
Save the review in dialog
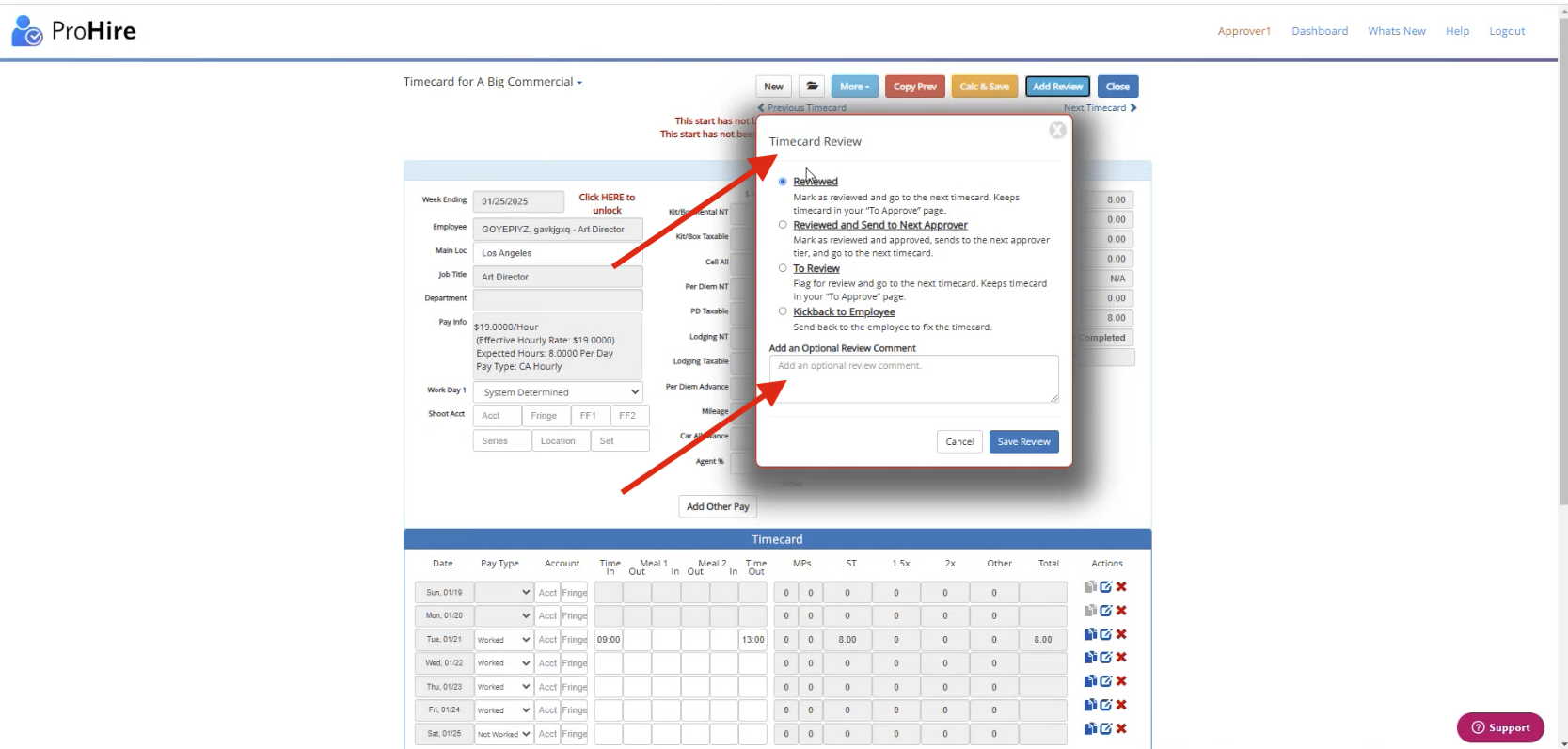[x=1023, y=441]
